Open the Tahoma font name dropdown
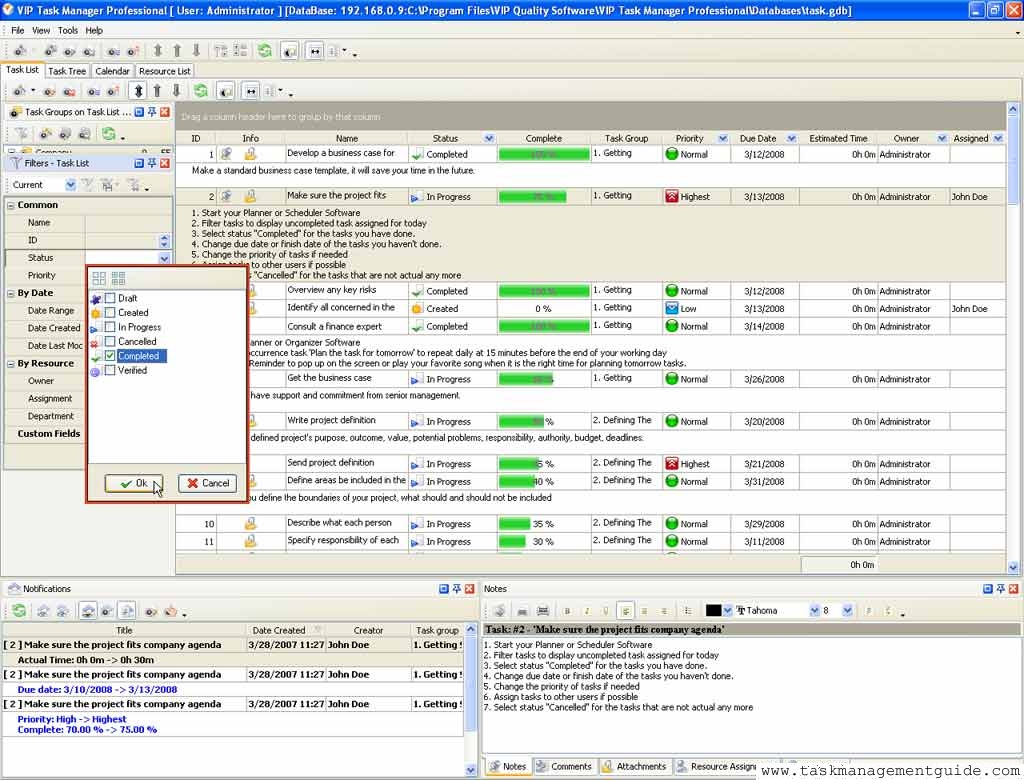This screenshot has height=780, width=1024. (x=814, y=611)
